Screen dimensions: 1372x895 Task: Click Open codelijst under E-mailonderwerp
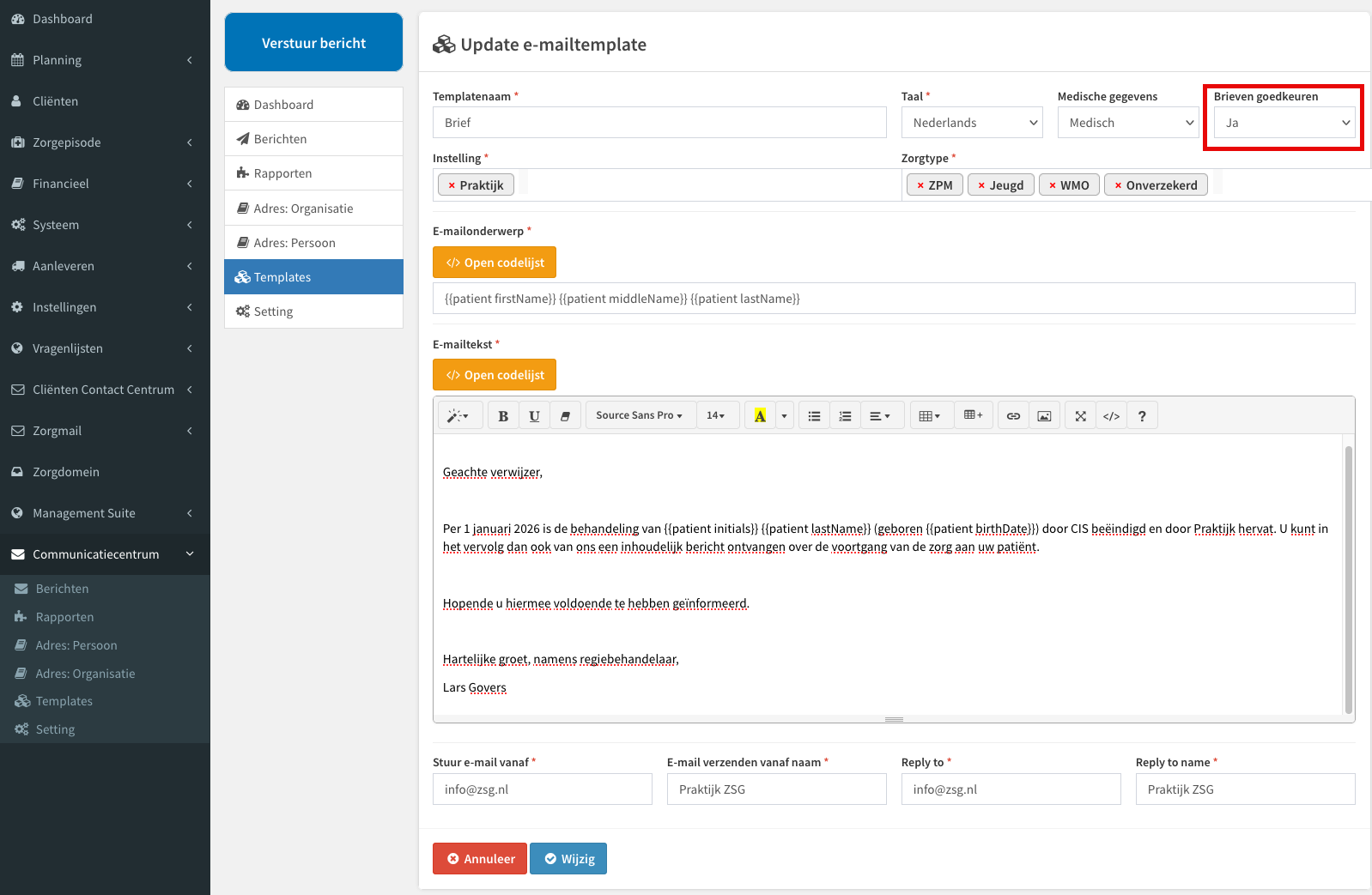click(495, 263)
